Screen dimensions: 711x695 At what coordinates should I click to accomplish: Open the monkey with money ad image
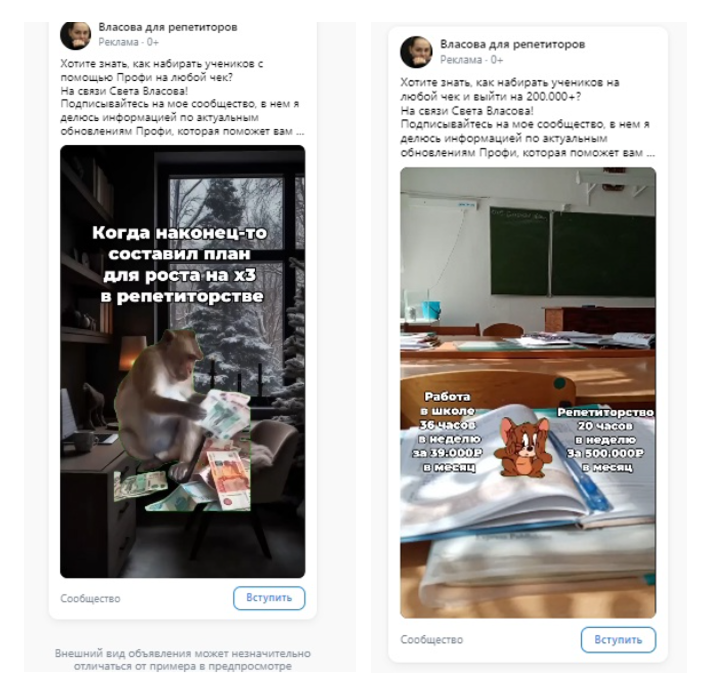click(182, 361)
